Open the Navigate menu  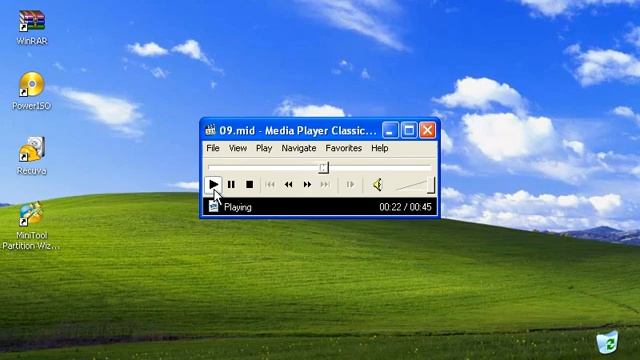298,148
